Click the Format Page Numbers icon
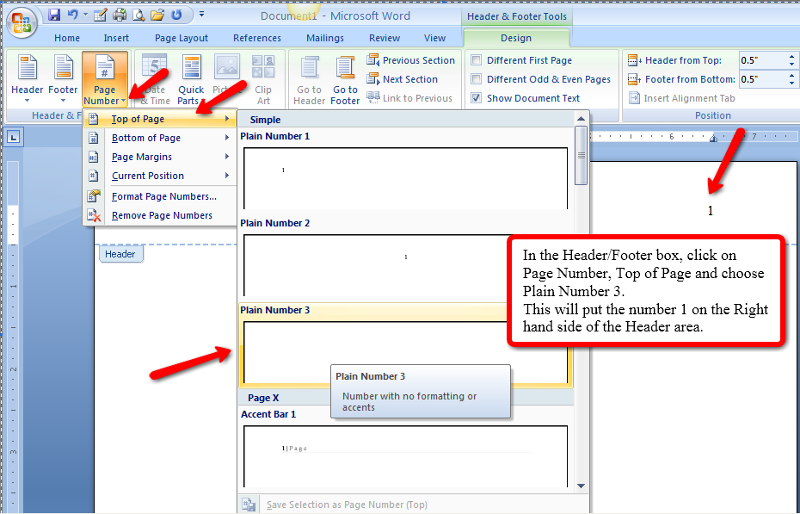Image resolution: width=800 pixels, height=514 pixels. [x=93, y=197]
